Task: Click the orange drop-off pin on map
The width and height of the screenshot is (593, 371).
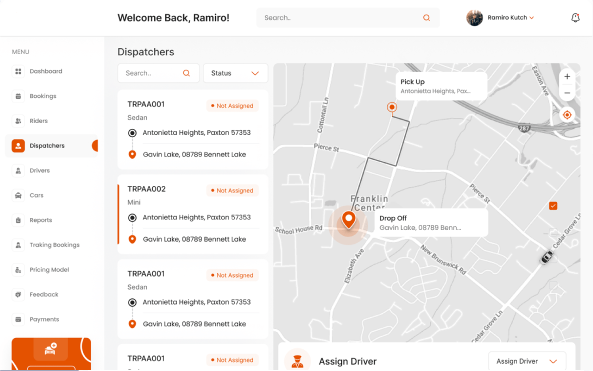Action: (x=348, y=220)
